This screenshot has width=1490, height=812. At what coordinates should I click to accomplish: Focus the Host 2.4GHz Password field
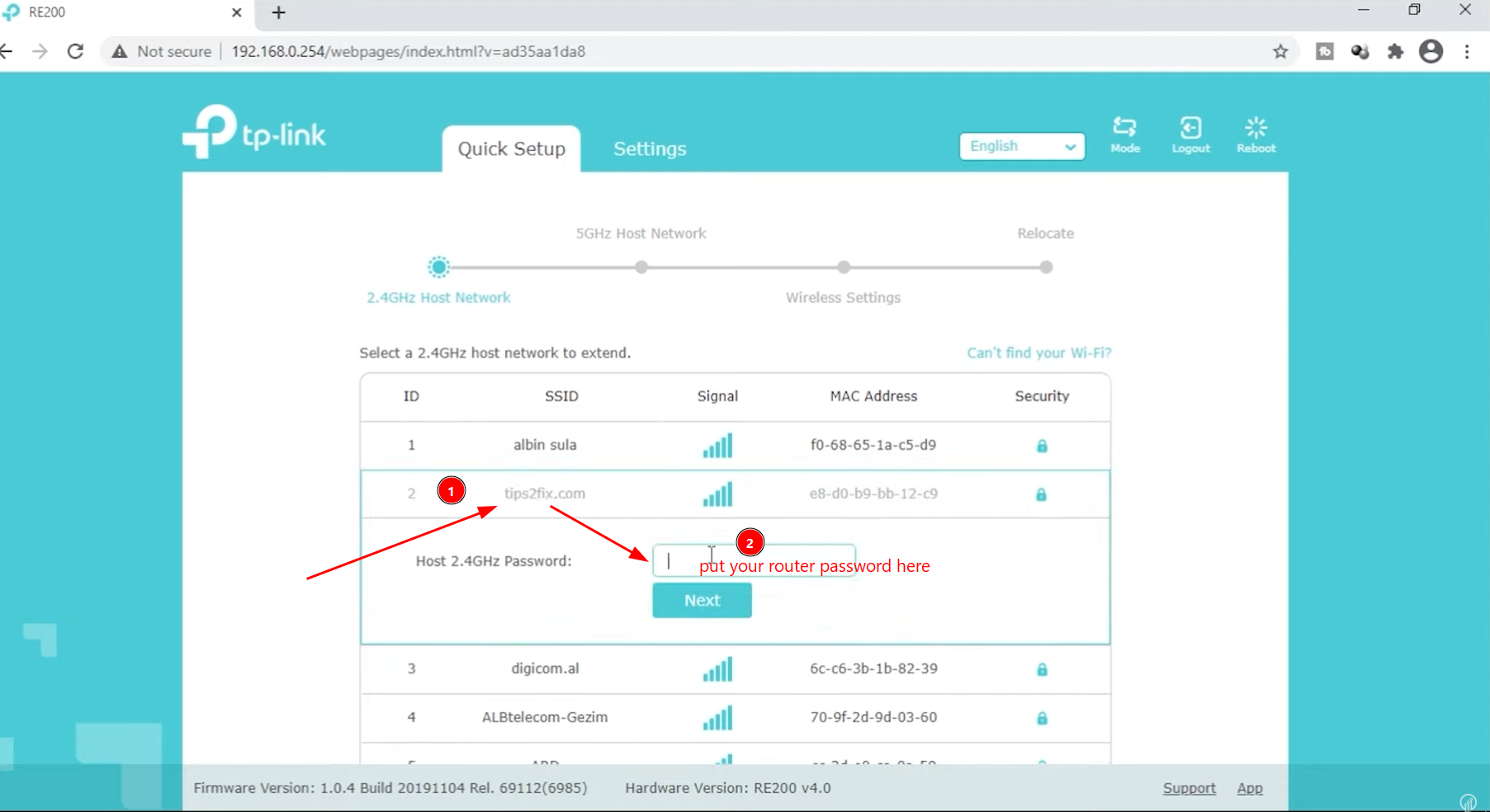pyautogui.click(x=753, y=560)
